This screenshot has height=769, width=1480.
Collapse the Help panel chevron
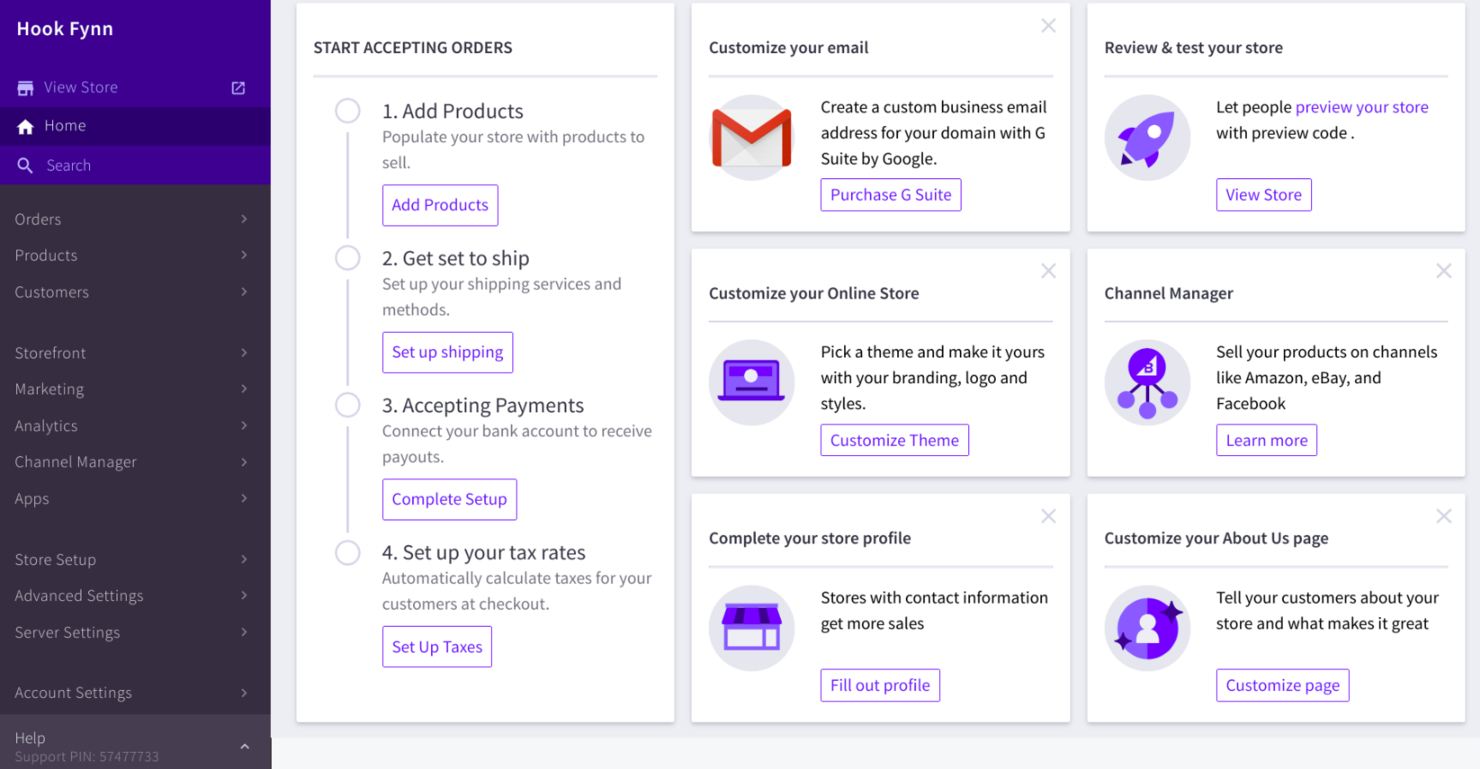(x=245, y=747)
